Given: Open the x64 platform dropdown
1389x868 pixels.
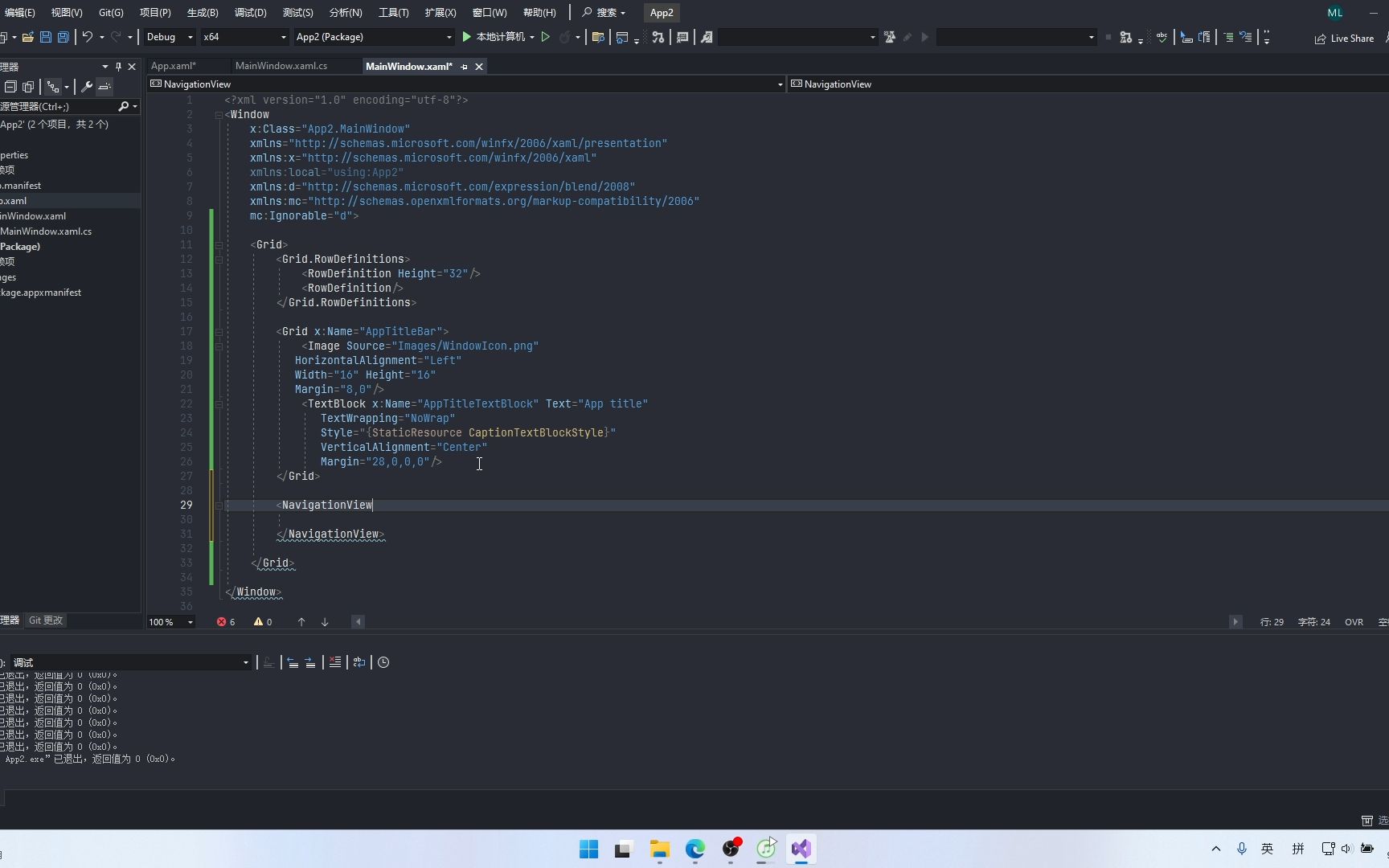Looking at the screenshot, I should (244, 37).
